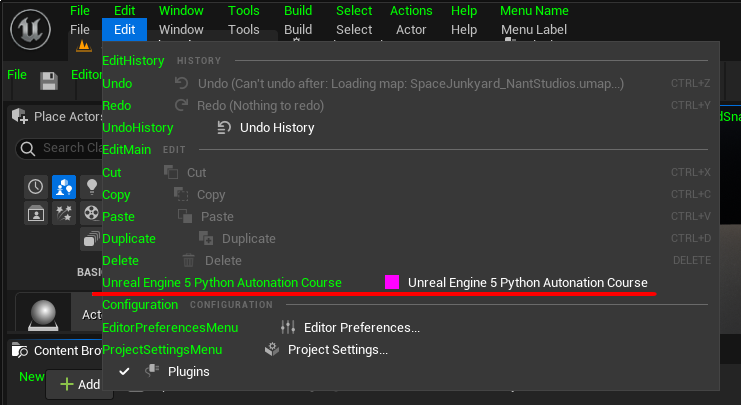Choose the Undo menu entry
Screen dimensions: 741x405
click(x=411, y=84)
